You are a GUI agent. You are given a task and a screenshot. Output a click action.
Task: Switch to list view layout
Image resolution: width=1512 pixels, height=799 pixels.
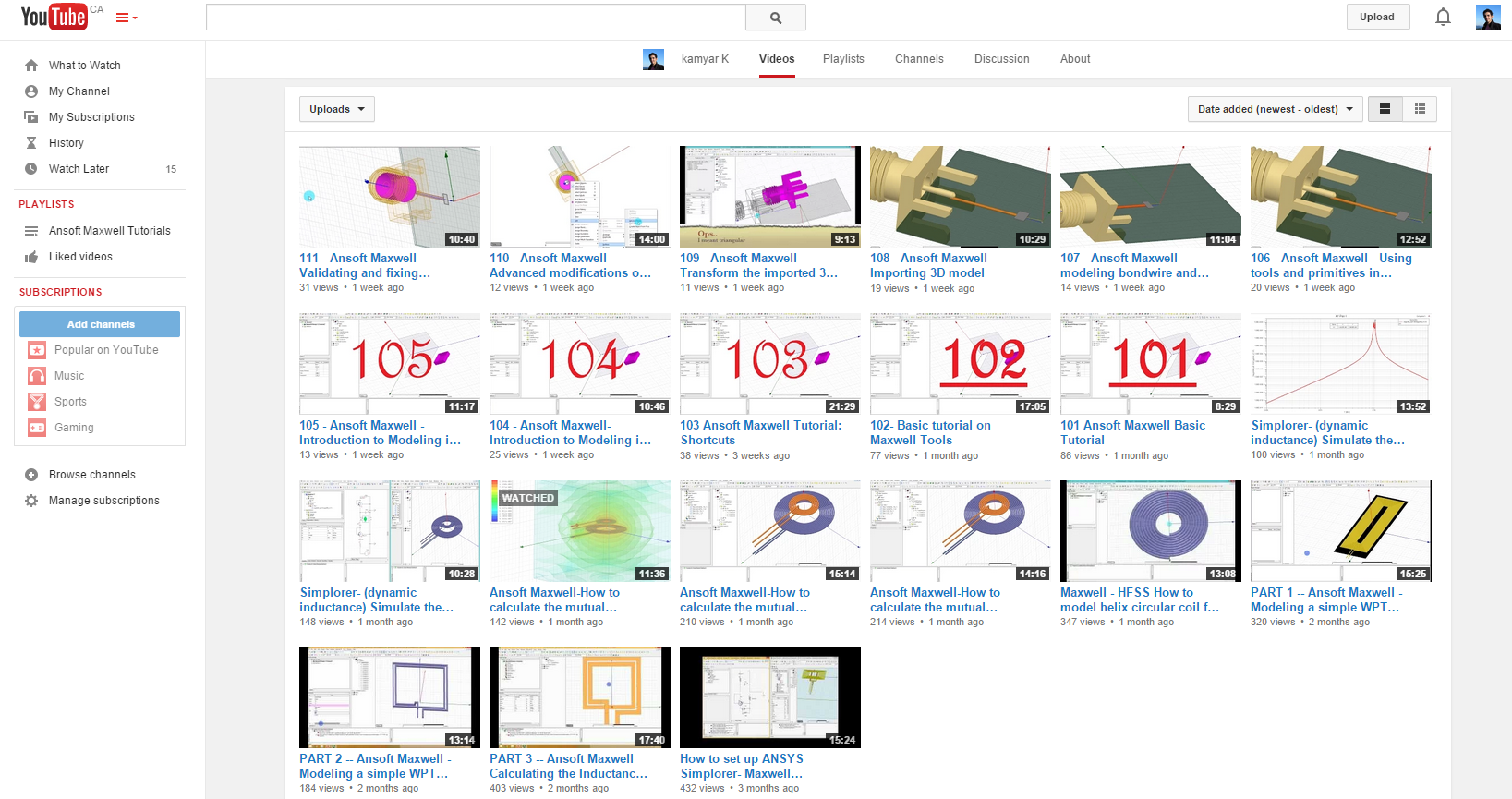[x=1420, y=109]
